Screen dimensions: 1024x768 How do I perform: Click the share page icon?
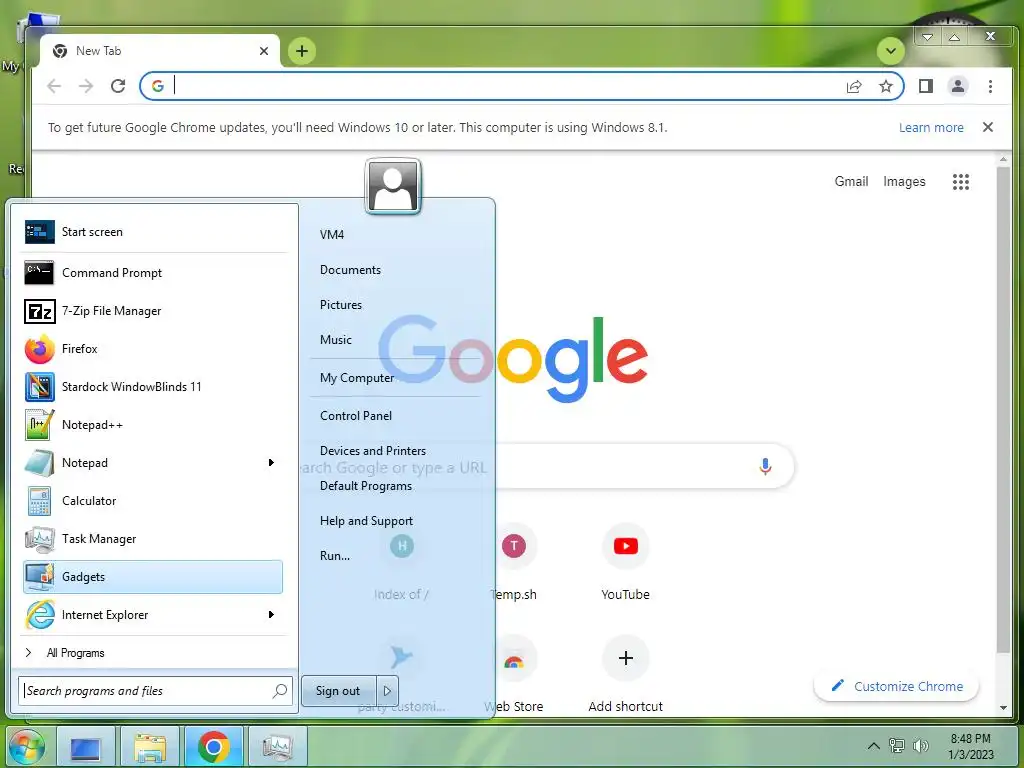pos(854,86)
